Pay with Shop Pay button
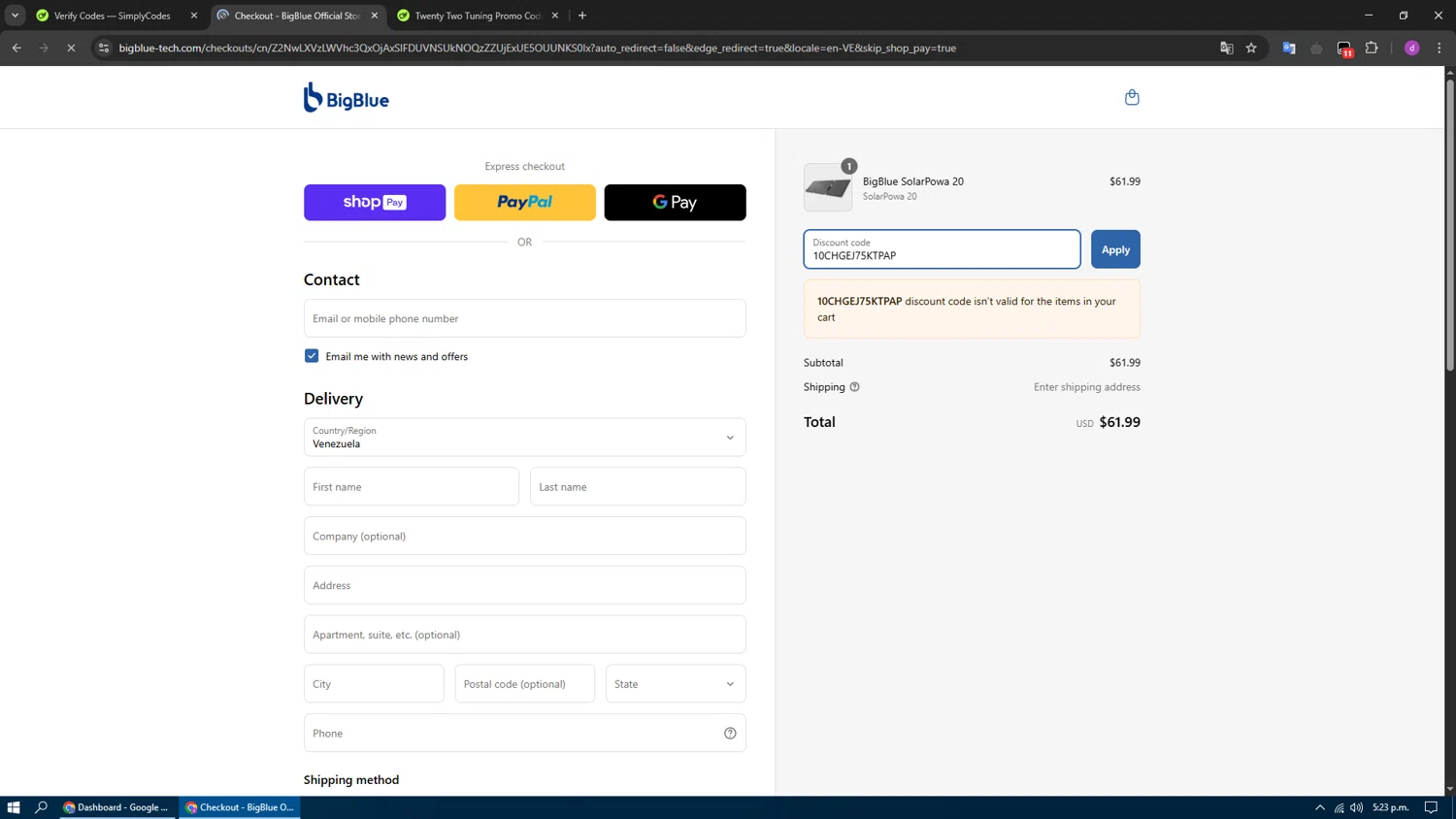Viewport: 1456px width, 819px height. click(375, 203)
